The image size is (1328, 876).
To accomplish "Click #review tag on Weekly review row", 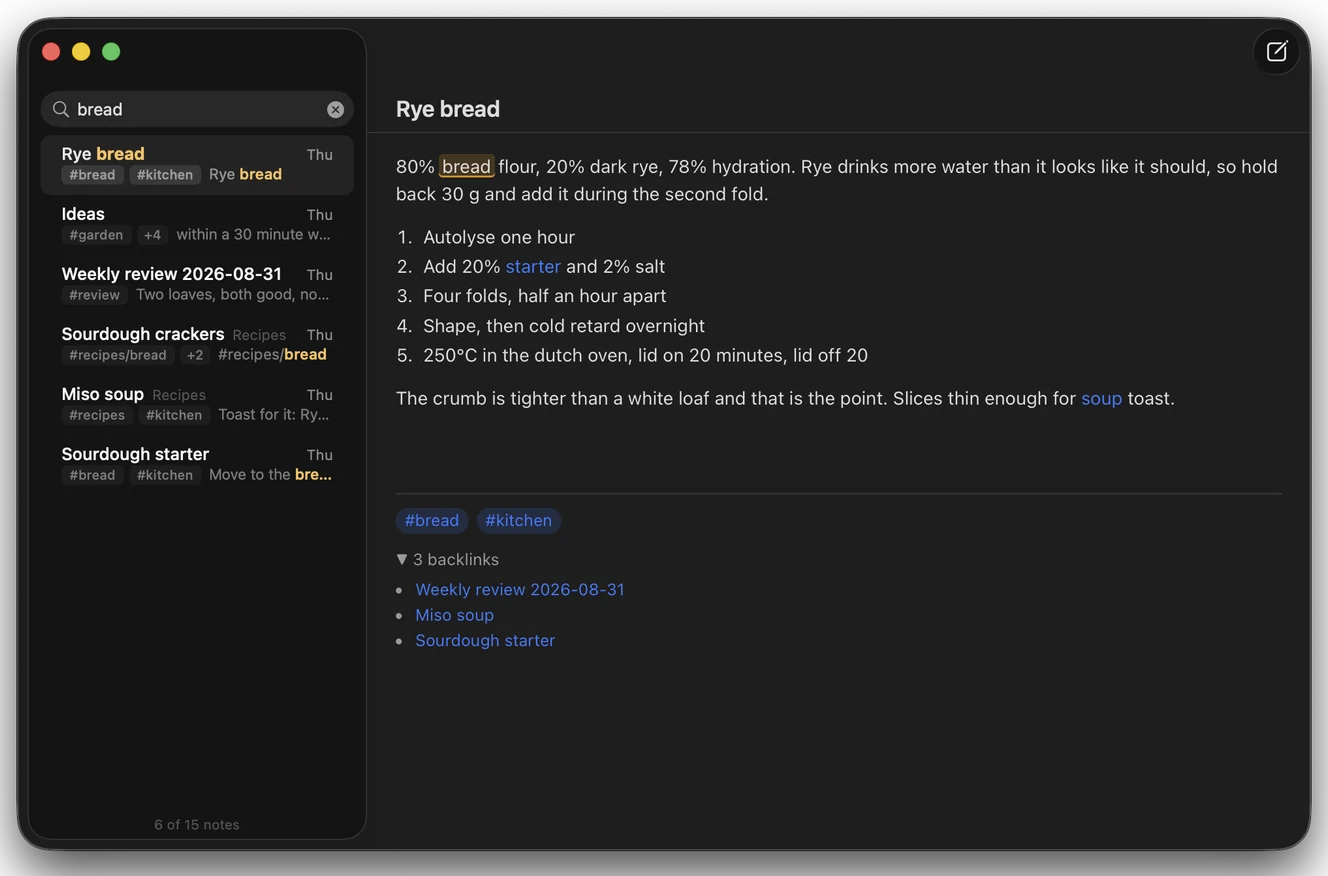I will click(x=94, y=295).
